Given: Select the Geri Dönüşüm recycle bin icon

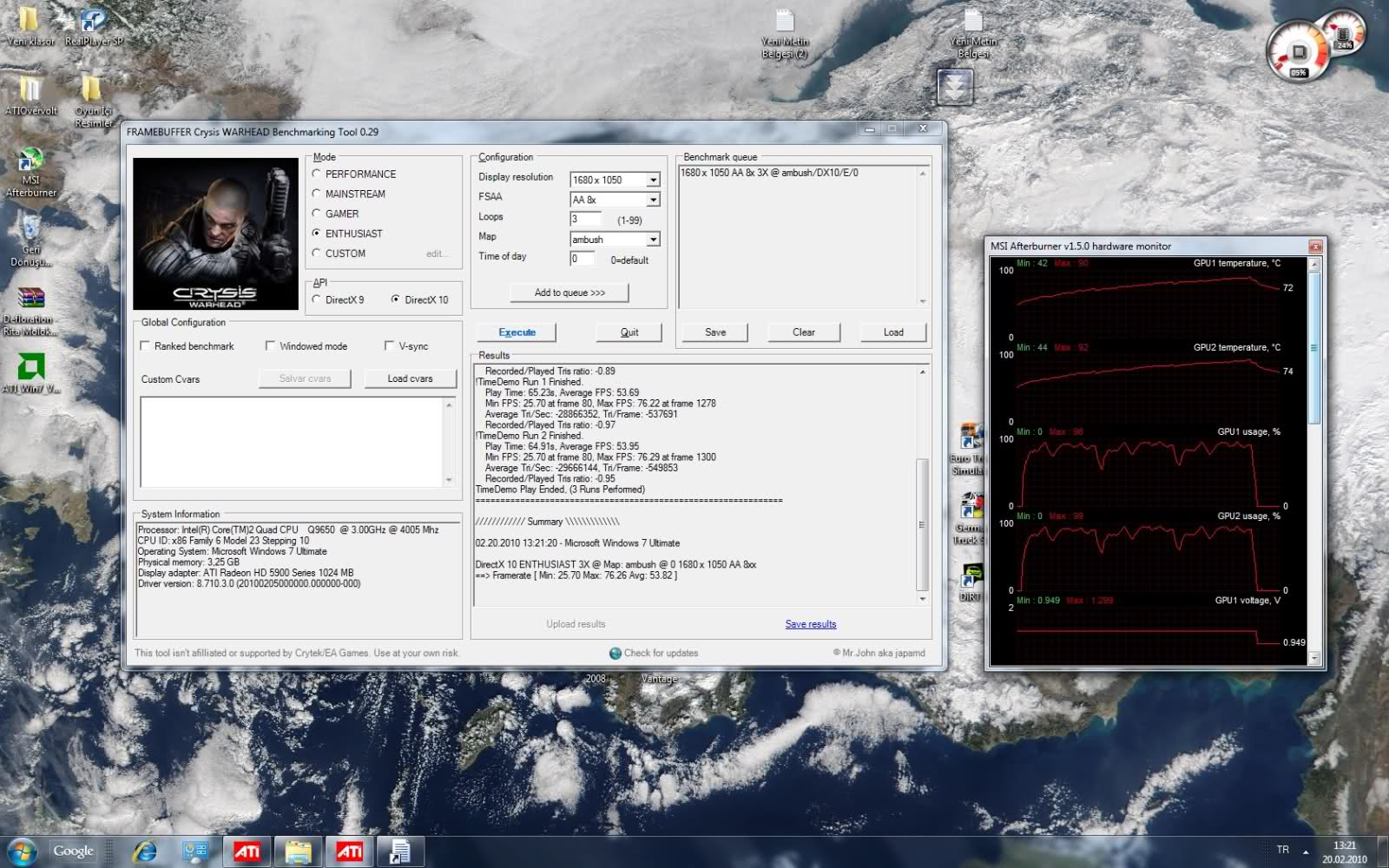Looking at the screenshot, I should pos(31,239).
